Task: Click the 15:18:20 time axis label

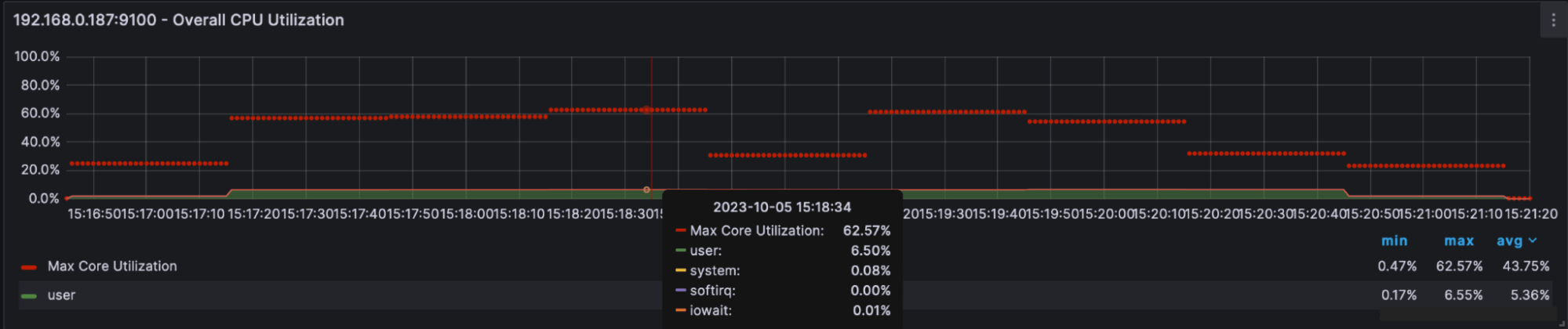Action: tap(573, 214)
